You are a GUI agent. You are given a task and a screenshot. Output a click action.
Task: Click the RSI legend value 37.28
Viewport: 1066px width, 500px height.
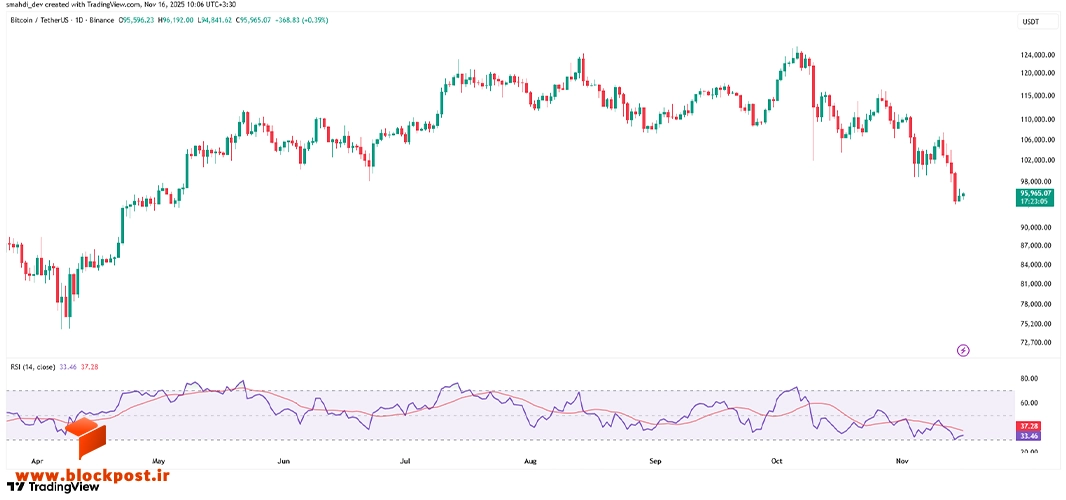89,367
